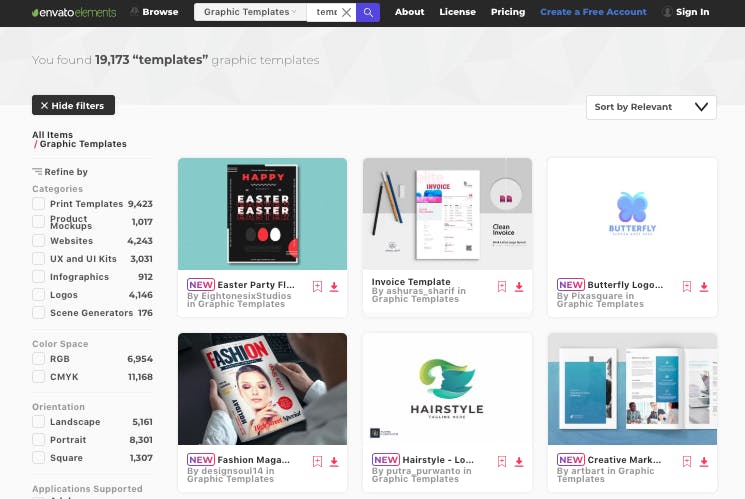
Task: Click the magnifier search button
Action: coord(368,12)
